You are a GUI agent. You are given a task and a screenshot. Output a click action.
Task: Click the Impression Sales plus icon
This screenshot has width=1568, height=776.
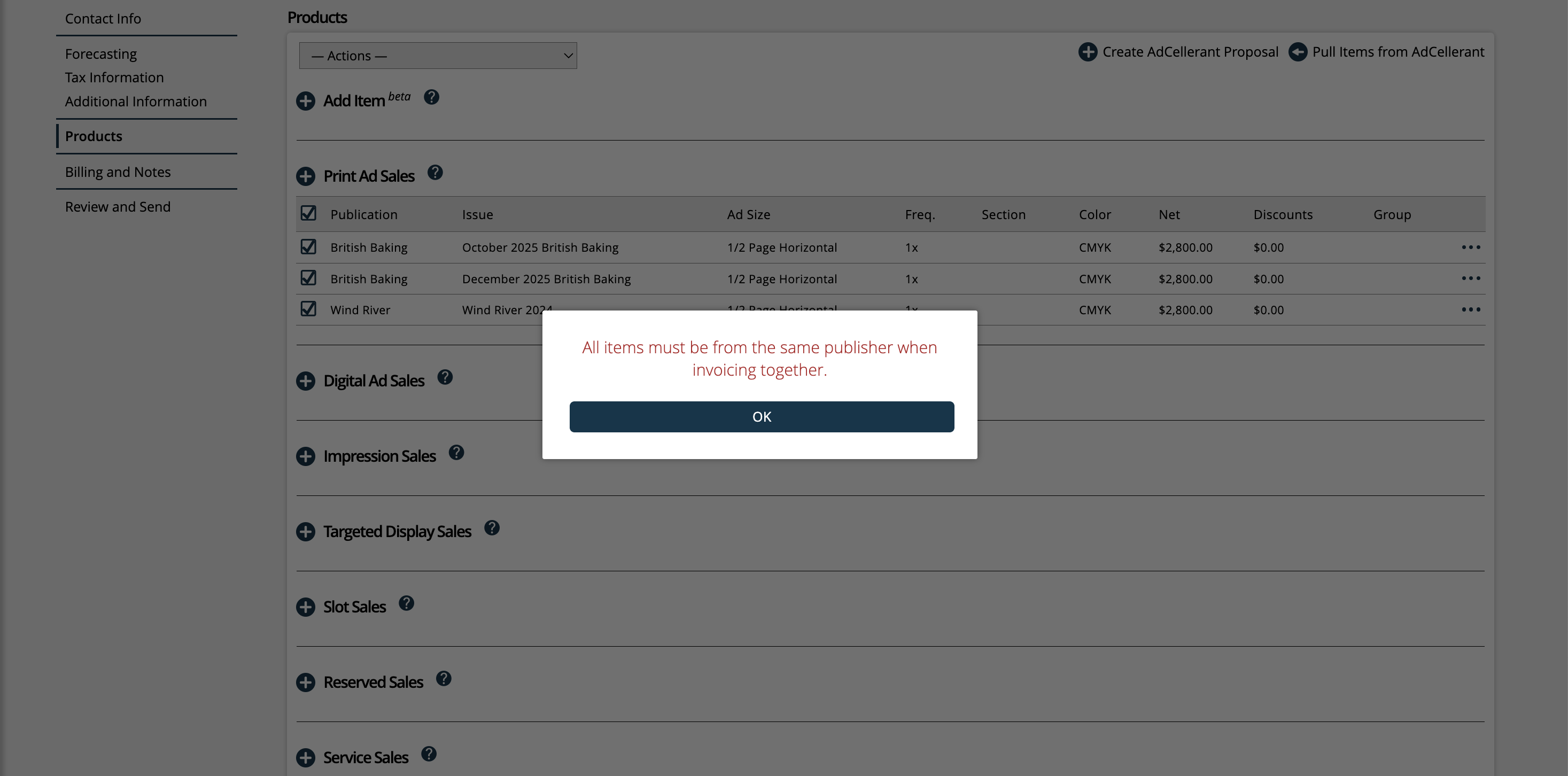tap(306, 456)
